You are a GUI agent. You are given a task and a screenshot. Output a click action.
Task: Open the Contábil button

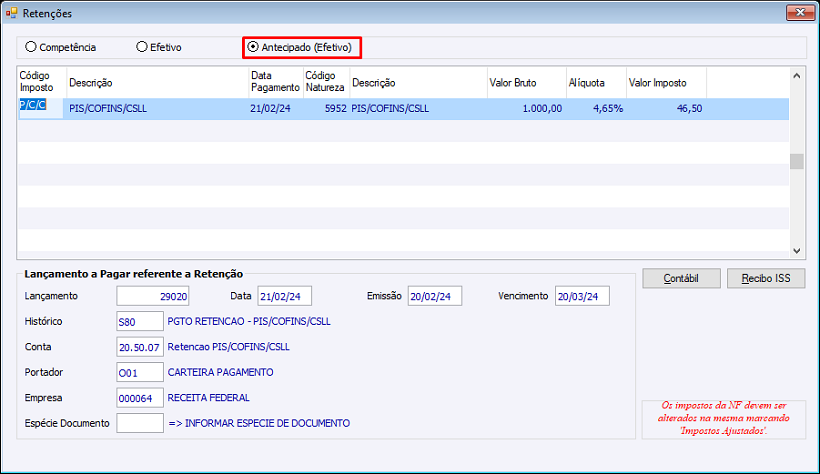[681, 278]
